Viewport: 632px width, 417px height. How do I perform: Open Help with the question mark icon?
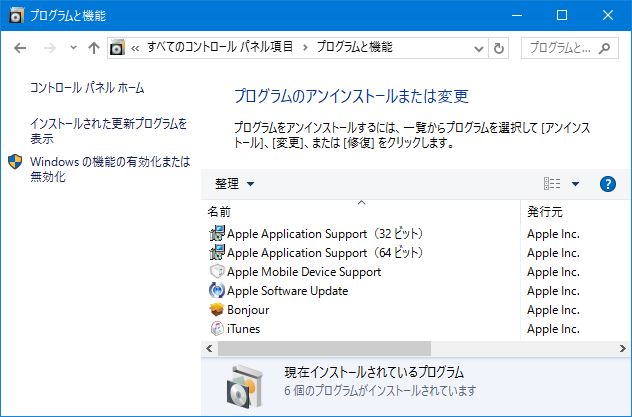(607, 184)
